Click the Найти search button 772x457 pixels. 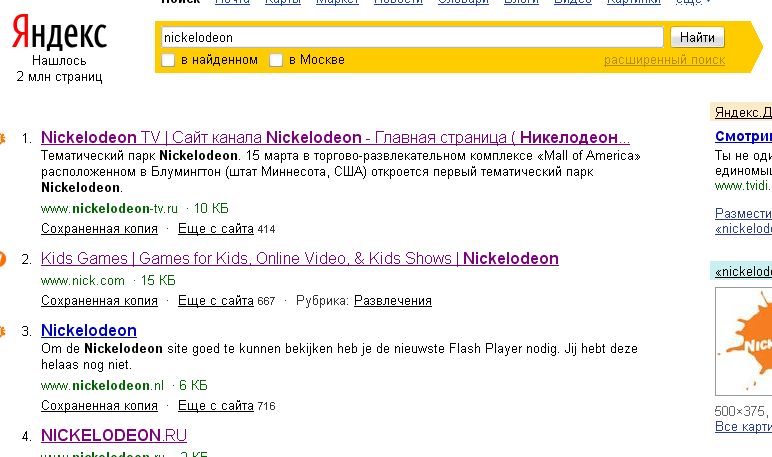(697, 37)
